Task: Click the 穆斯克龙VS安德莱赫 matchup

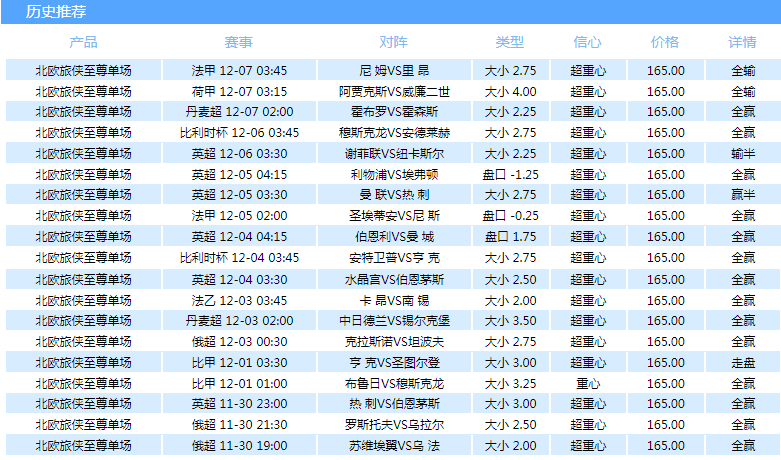Action: point(394,132)
